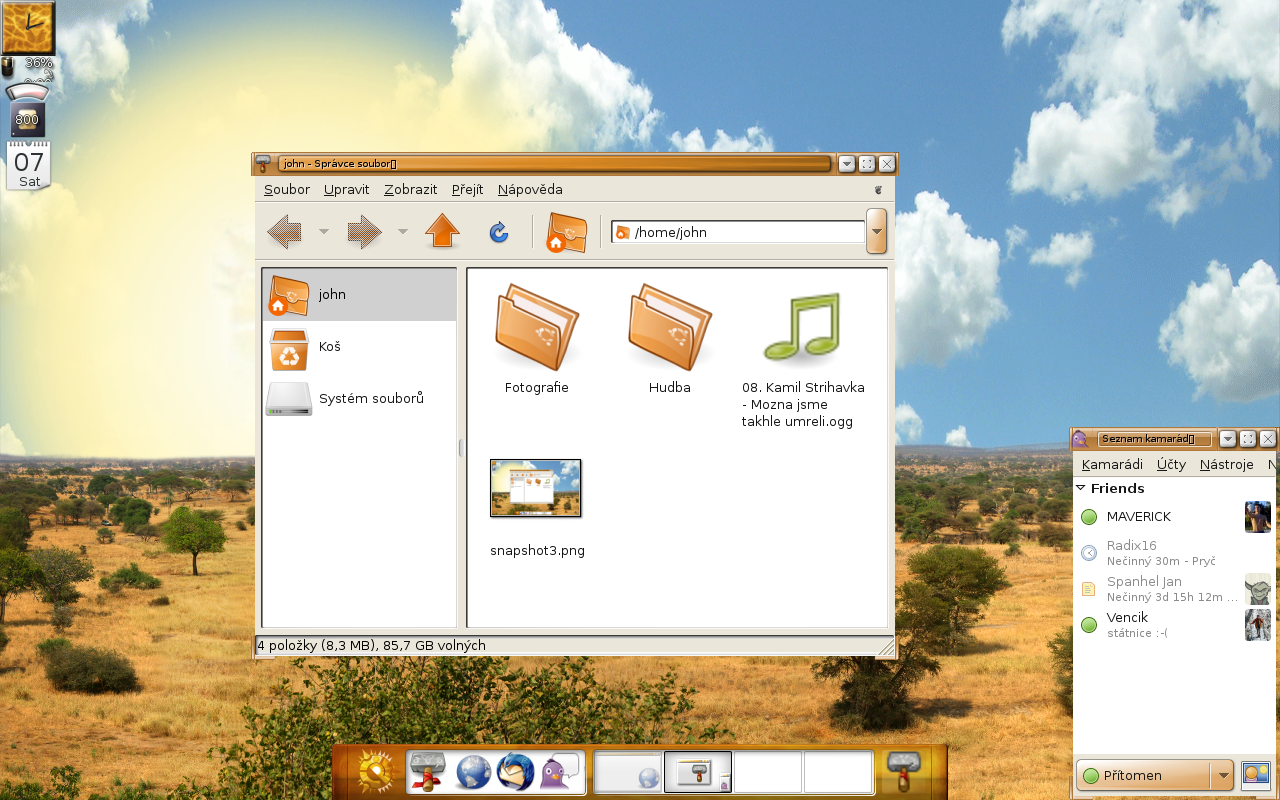The image size is (1280, 800).
Task: Open the back history dropdown arrow
Action: 323,232
